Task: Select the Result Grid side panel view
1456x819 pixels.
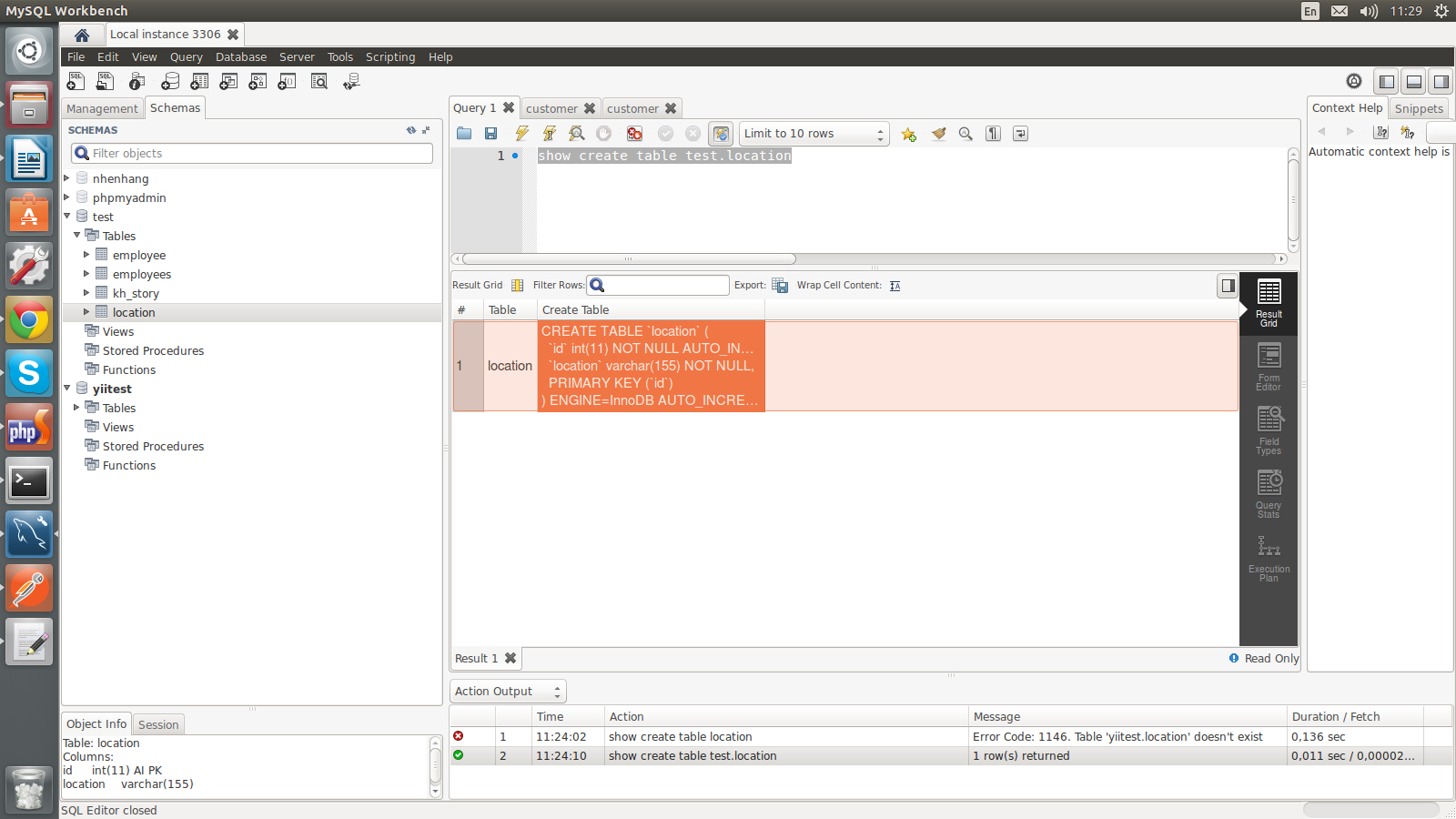Action: [1269, 303]
